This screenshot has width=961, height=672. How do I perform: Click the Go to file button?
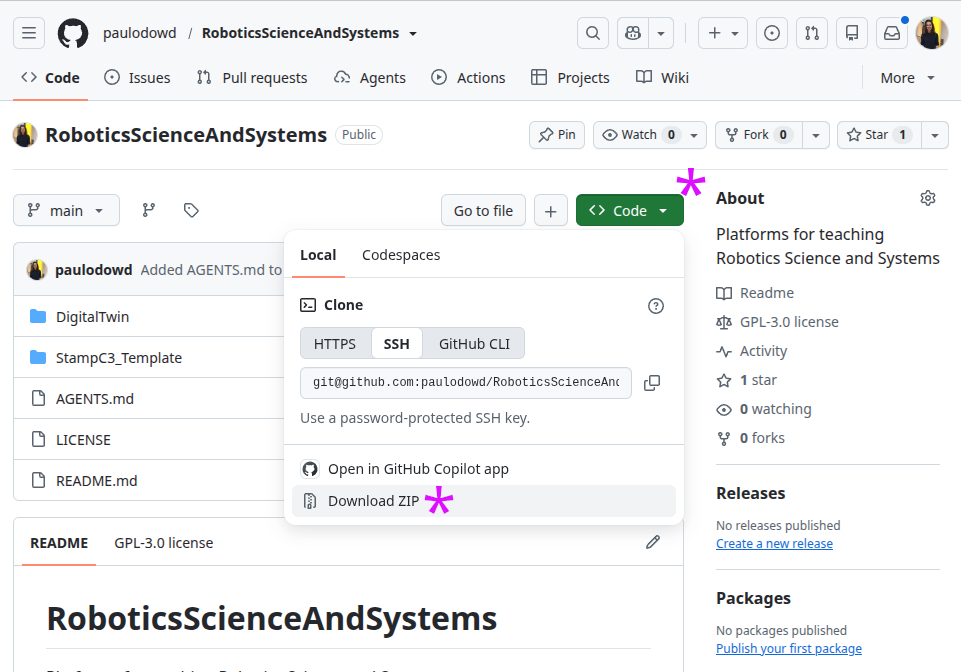(x=483, y=210)
